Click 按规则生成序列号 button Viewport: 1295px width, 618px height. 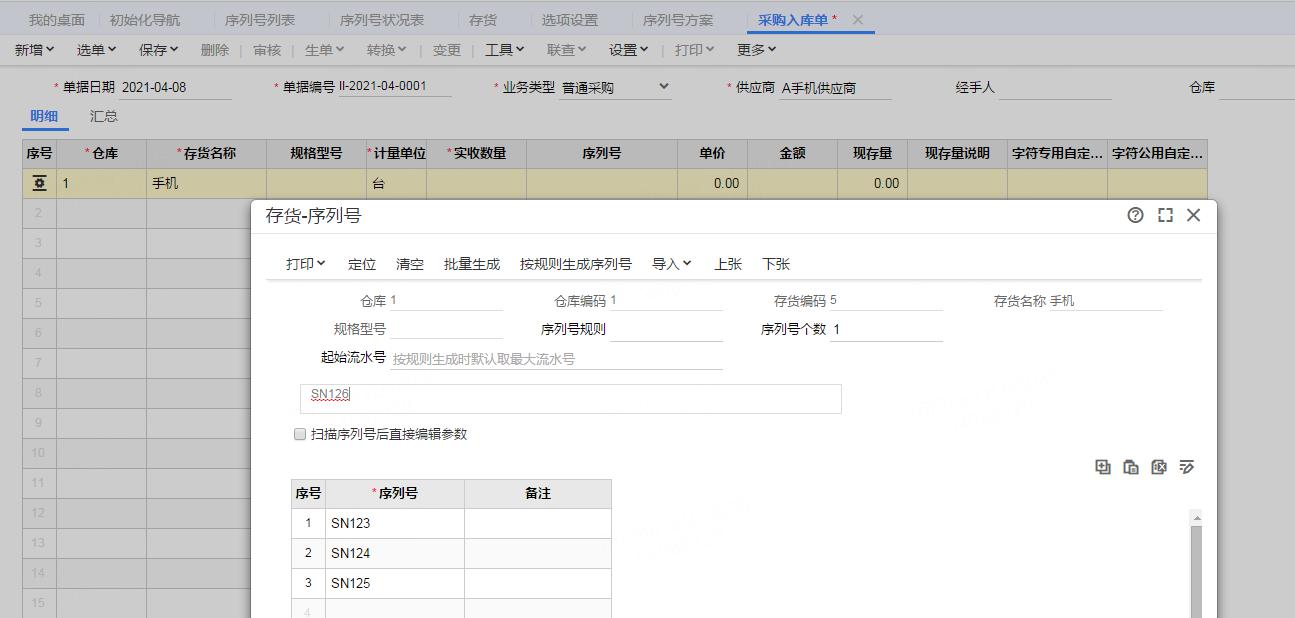(576, 264)
